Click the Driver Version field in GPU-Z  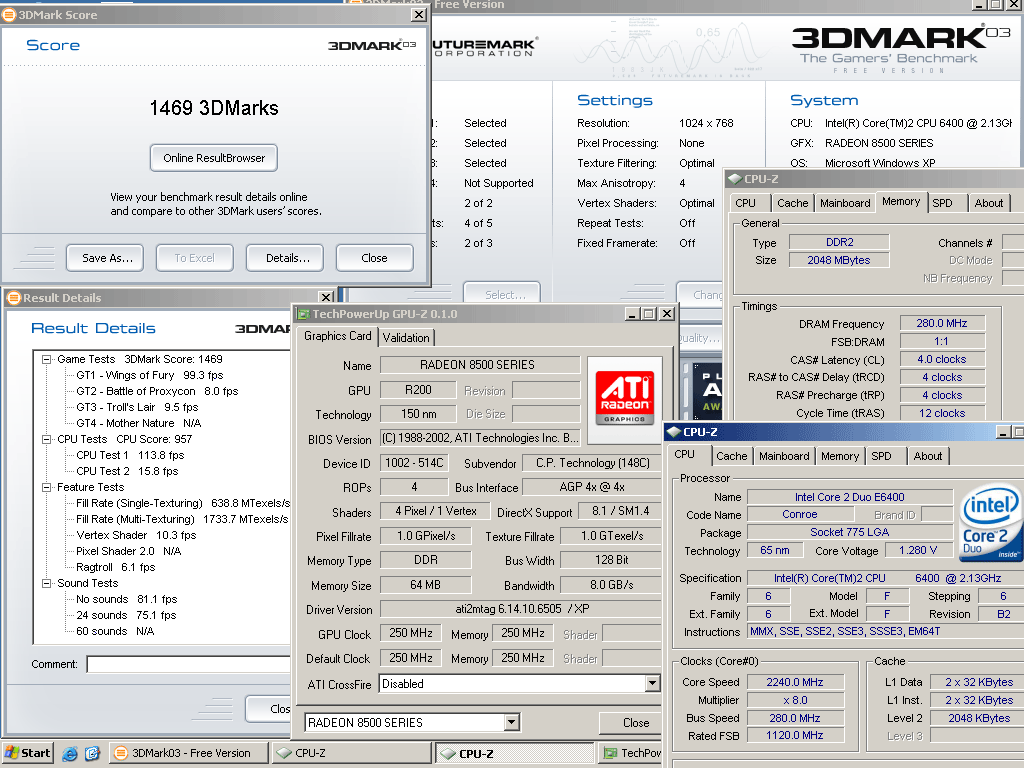pos(521,609)
